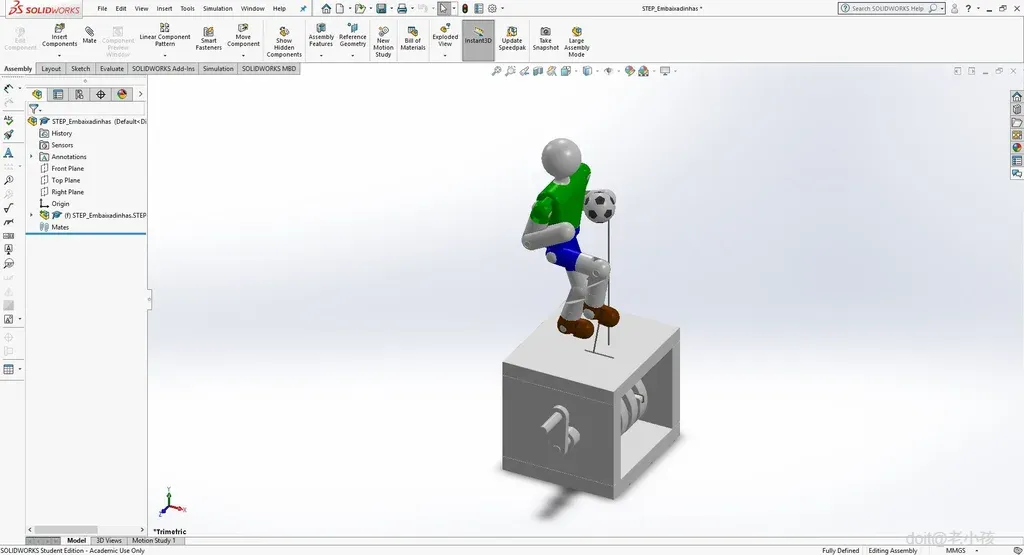Open the Motion Study 1 bottom tab
This screenshot has height=555, width=1024.
153,541
